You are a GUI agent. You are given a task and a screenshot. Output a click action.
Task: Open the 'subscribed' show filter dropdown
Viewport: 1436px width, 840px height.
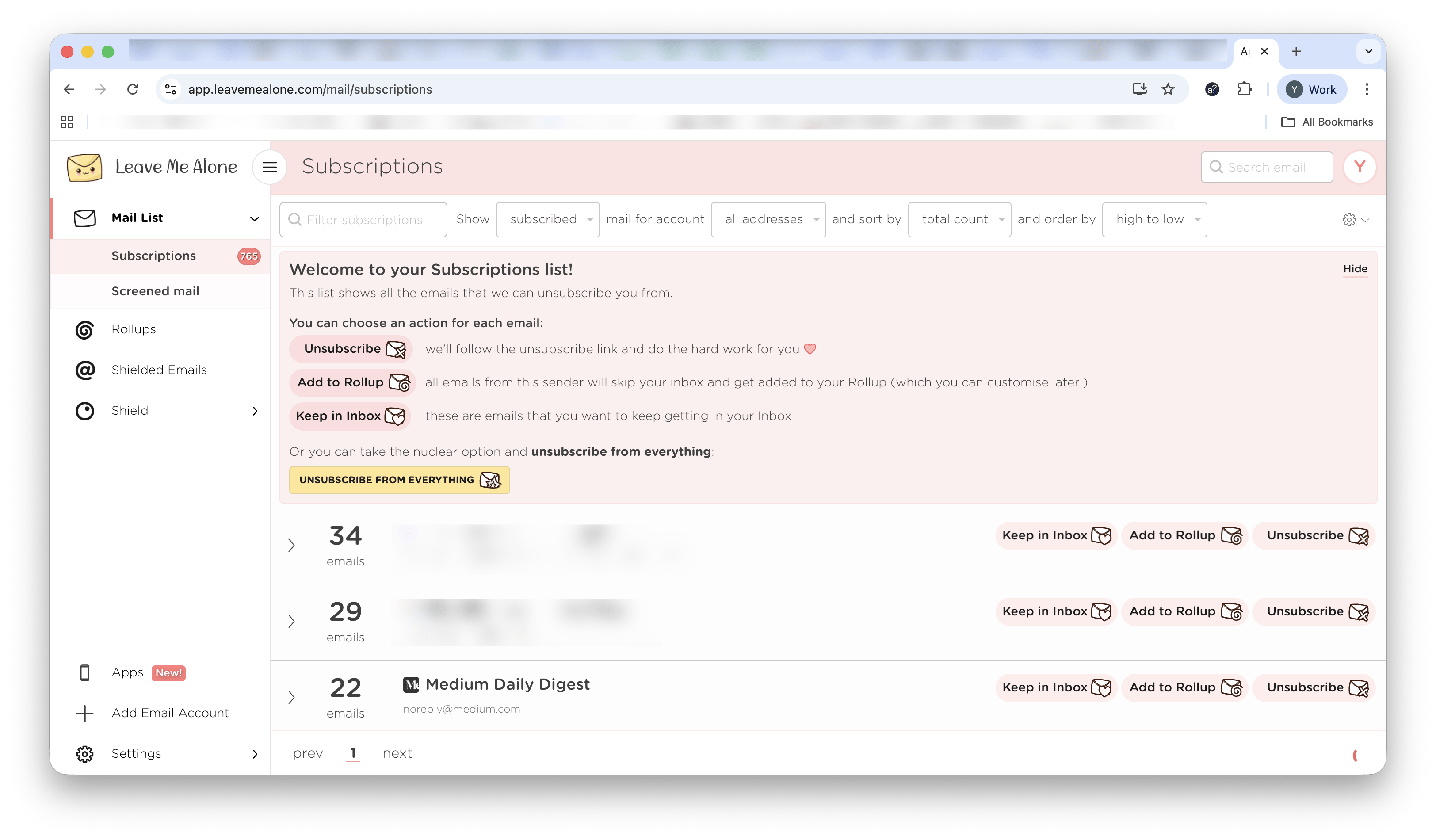548,219
